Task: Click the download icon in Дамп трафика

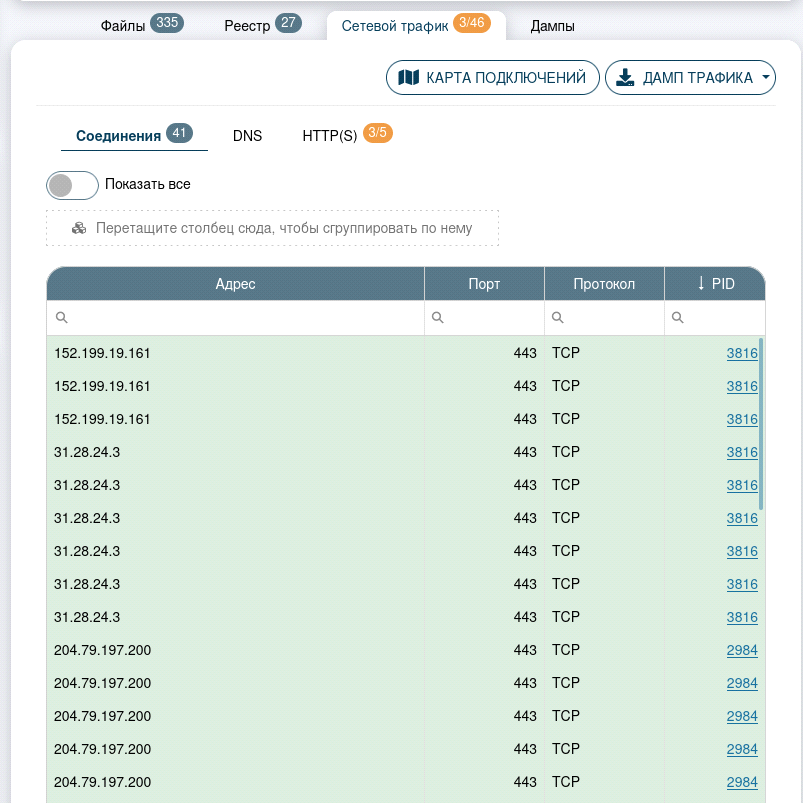Action: click(625, 78)
